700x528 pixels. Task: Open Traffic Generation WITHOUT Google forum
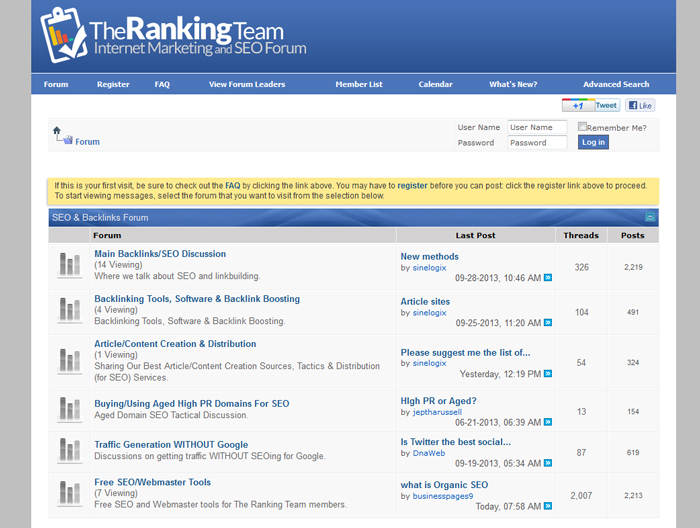coord(171,444)
